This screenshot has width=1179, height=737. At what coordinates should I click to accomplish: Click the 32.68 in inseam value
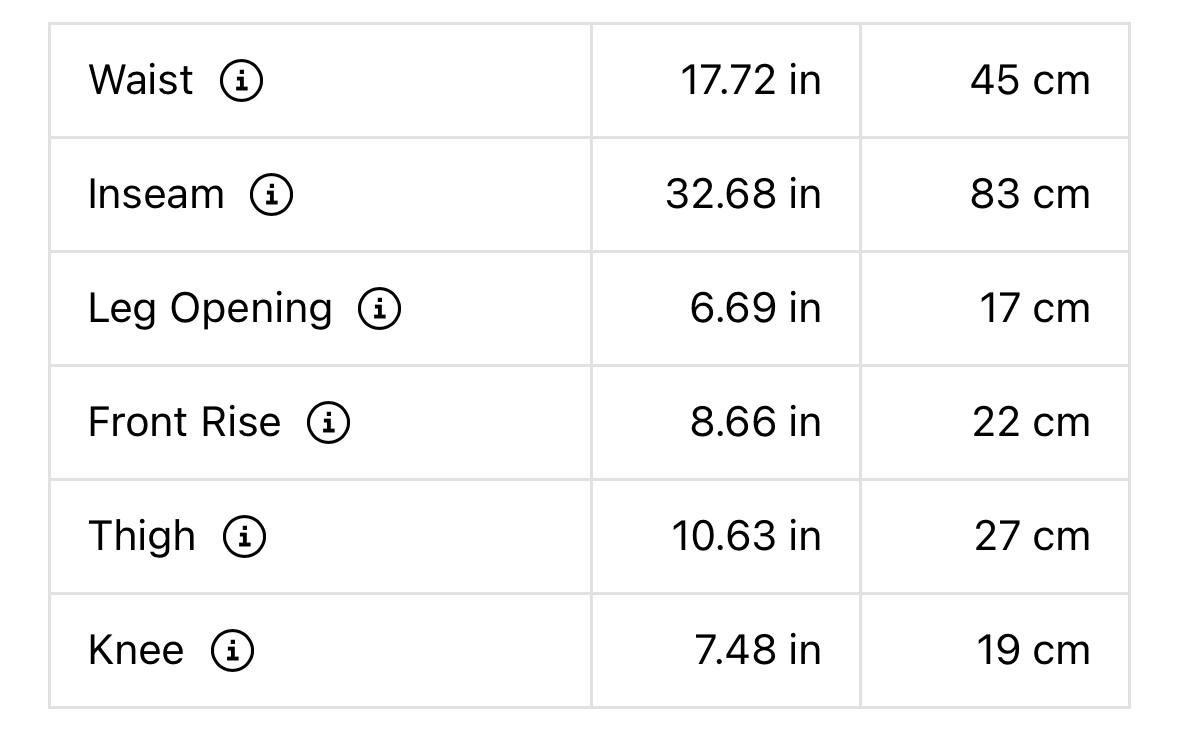click(743, 195)
